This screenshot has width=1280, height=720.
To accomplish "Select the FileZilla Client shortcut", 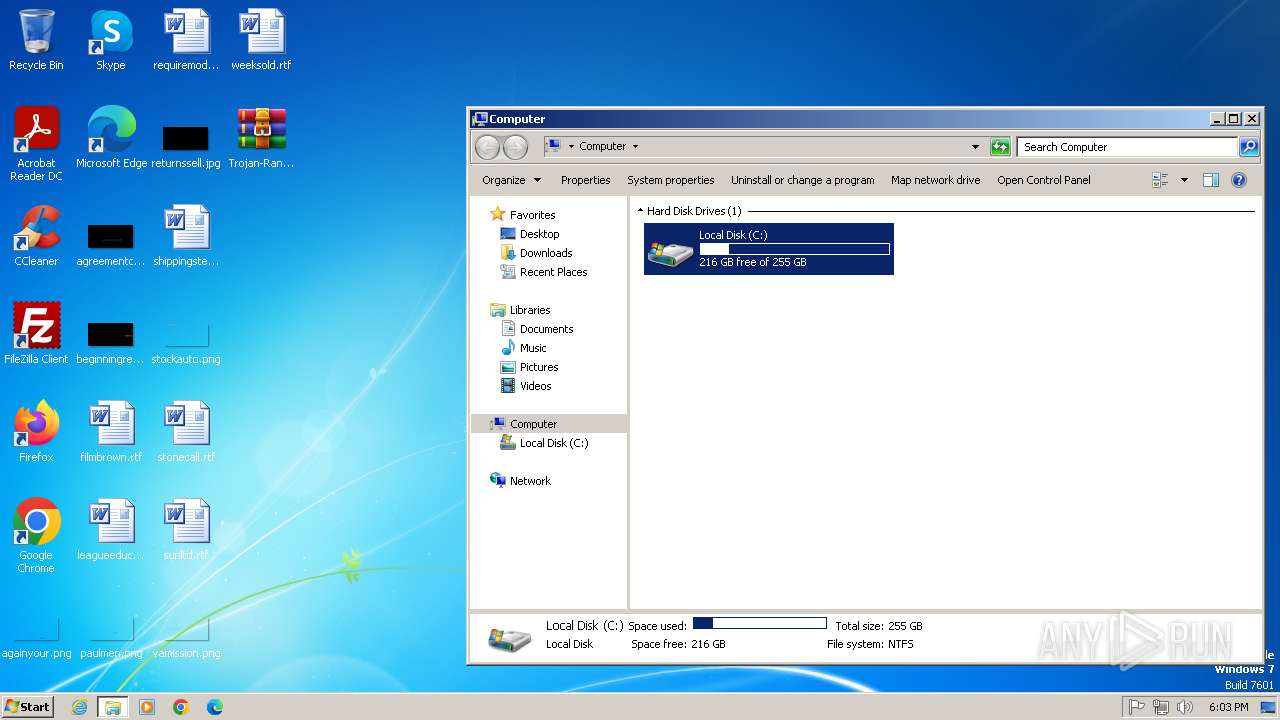I will click(x=36, y=334).
